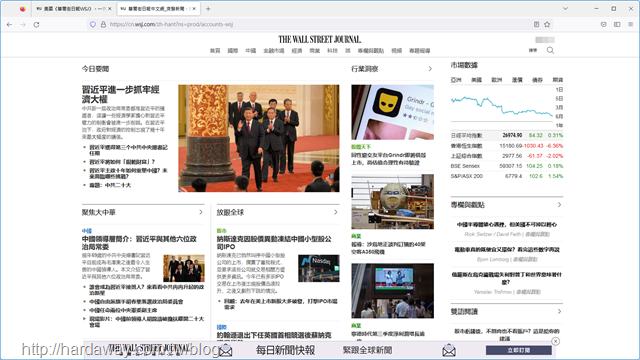The image size is (640, 360).
Task: Open the tracking protection shield icon
Action: tap(93, 24)
